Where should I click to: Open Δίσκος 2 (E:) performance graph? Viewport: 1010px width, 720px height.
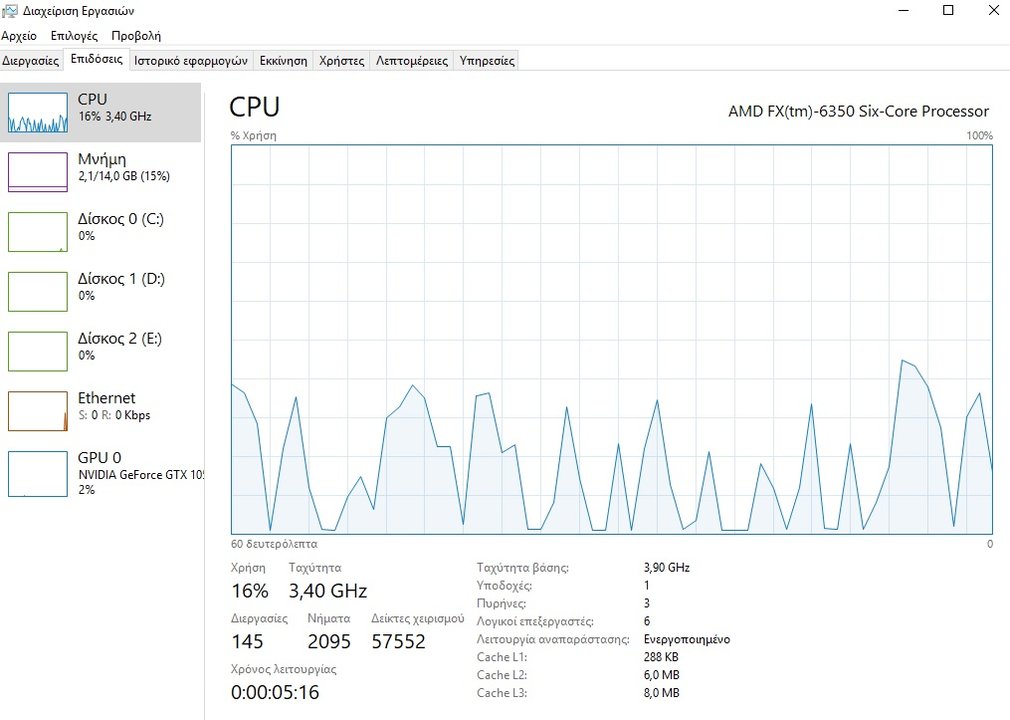pyautogui.click(x=38, y=352)
